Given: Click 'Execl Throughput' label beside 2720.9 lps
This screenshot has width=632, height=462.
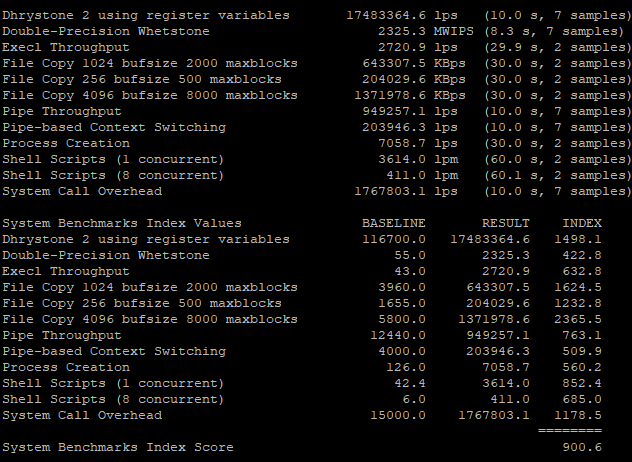Looking at the screenshot, I should point(66,48).
